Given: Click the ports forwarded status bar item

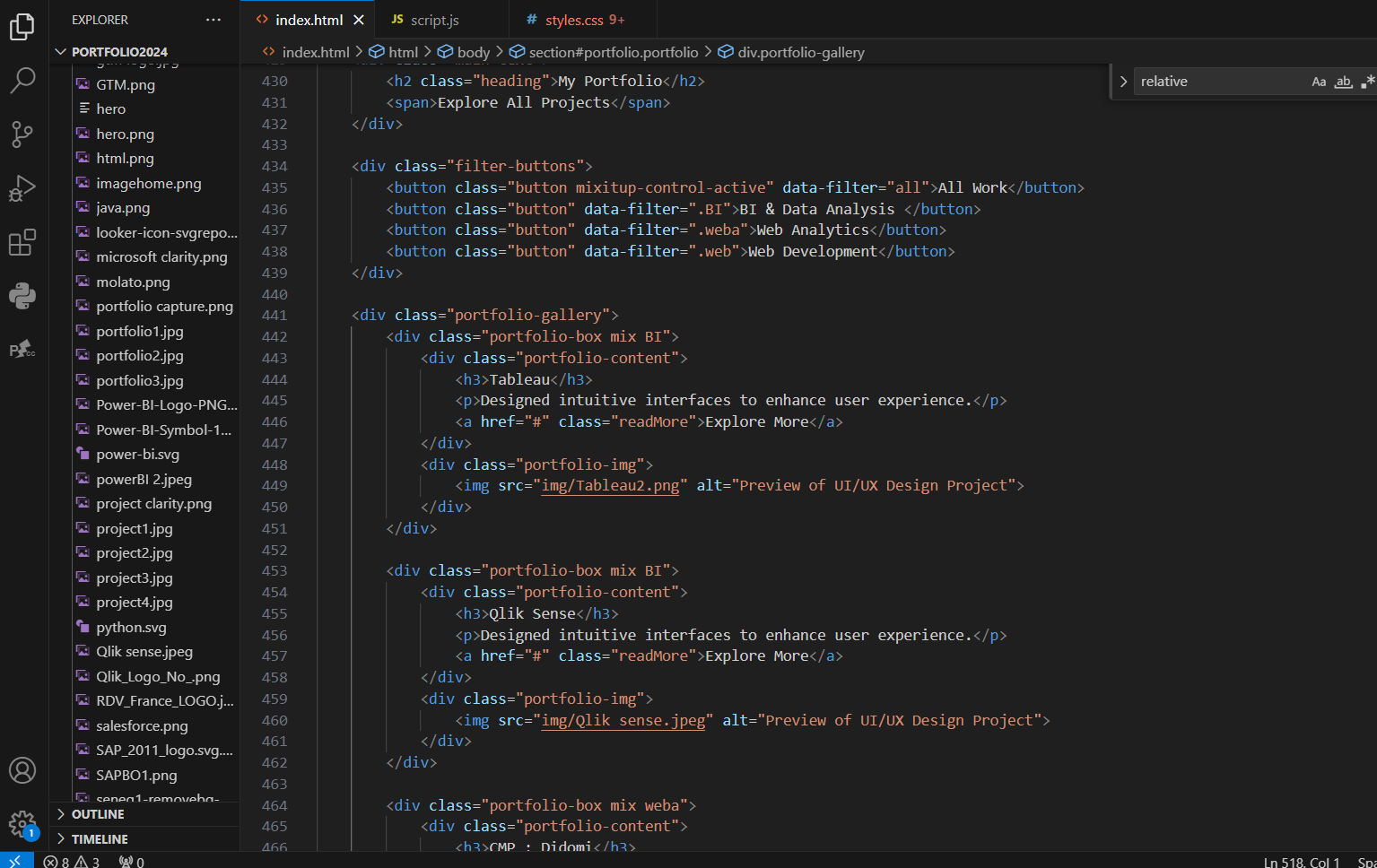Looking at the screenshot, I should [132, 862].
